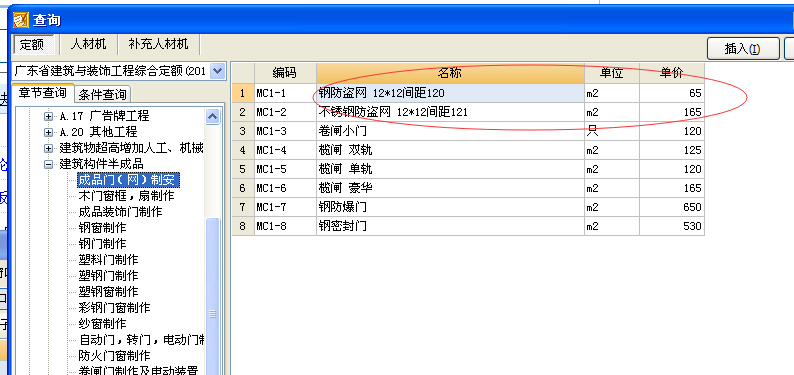The image size is (794, 375).
Task: Select the 章节查询 tab
Action: click(43, 93)
